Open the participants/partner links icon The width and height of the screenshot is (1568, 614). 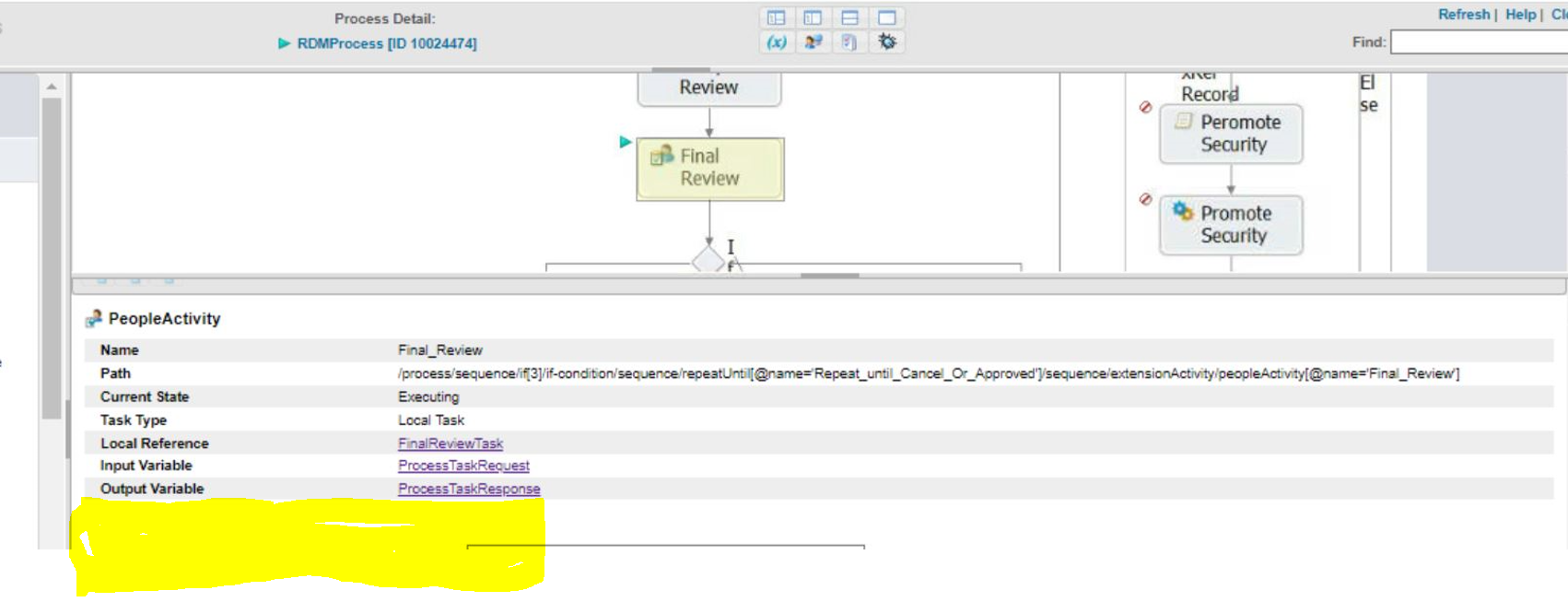tap(813, 42)
